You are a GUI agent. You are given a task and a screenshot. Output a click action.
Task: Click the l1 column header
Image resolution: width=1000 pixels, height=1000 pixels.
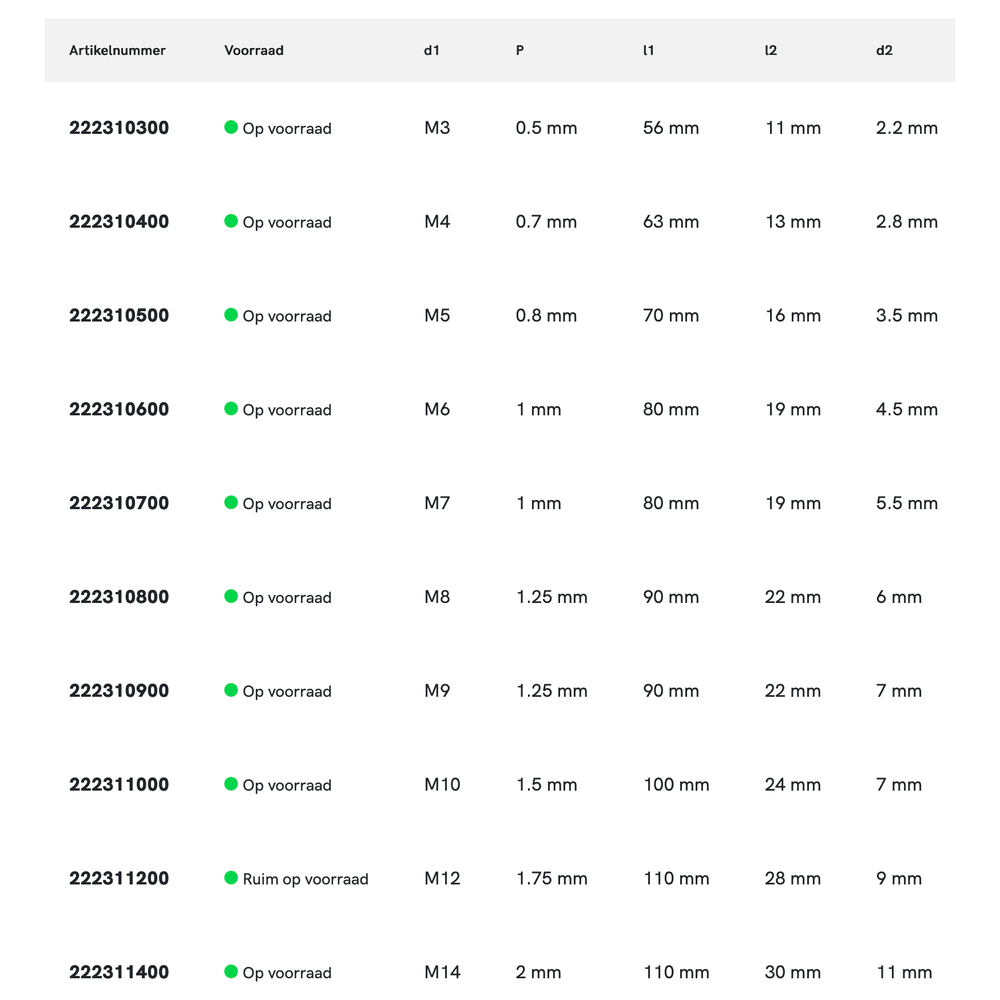[649, 50]
